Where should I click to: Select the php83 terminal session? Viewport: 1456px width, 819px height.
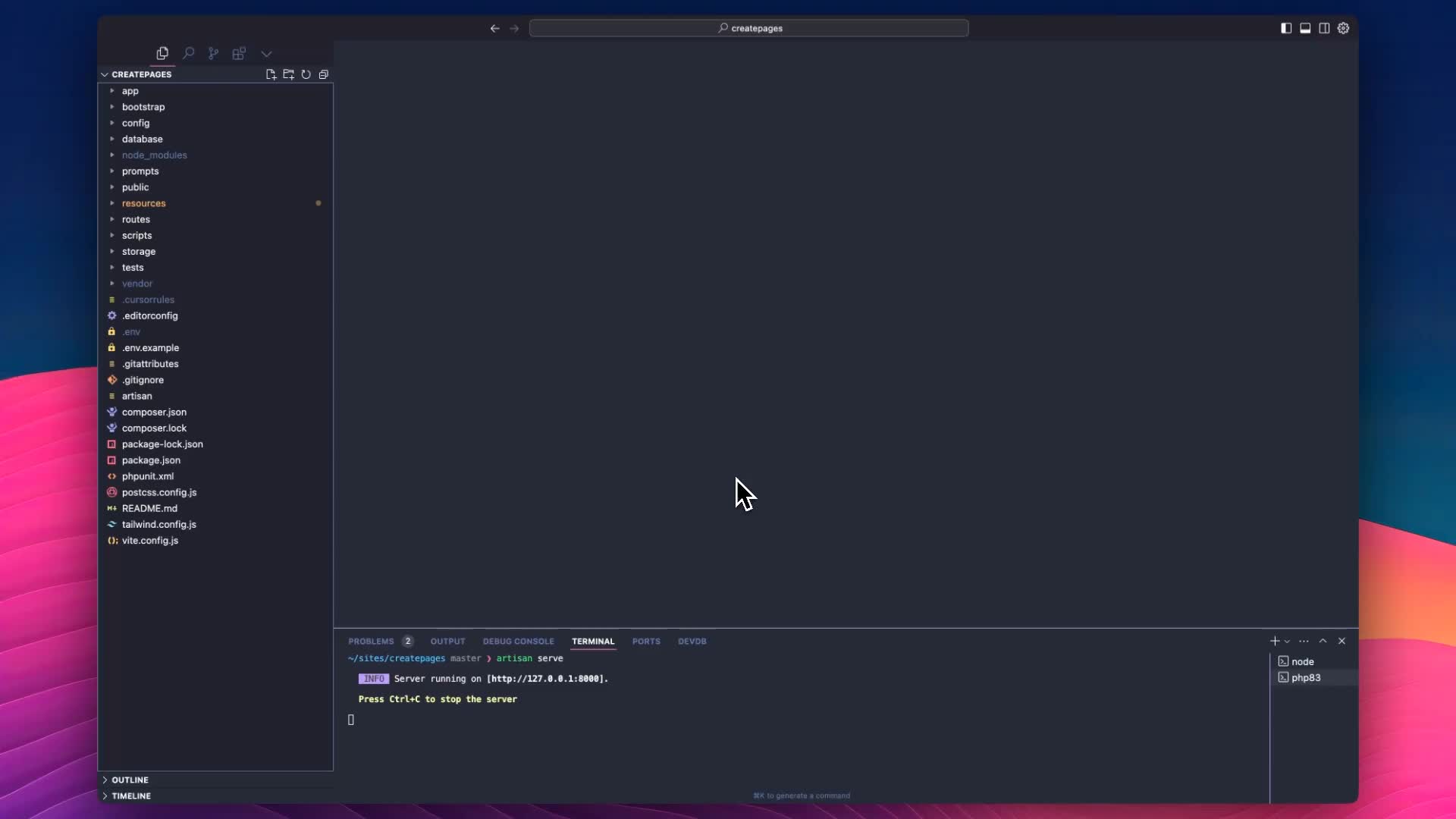tap(1314, 678)
